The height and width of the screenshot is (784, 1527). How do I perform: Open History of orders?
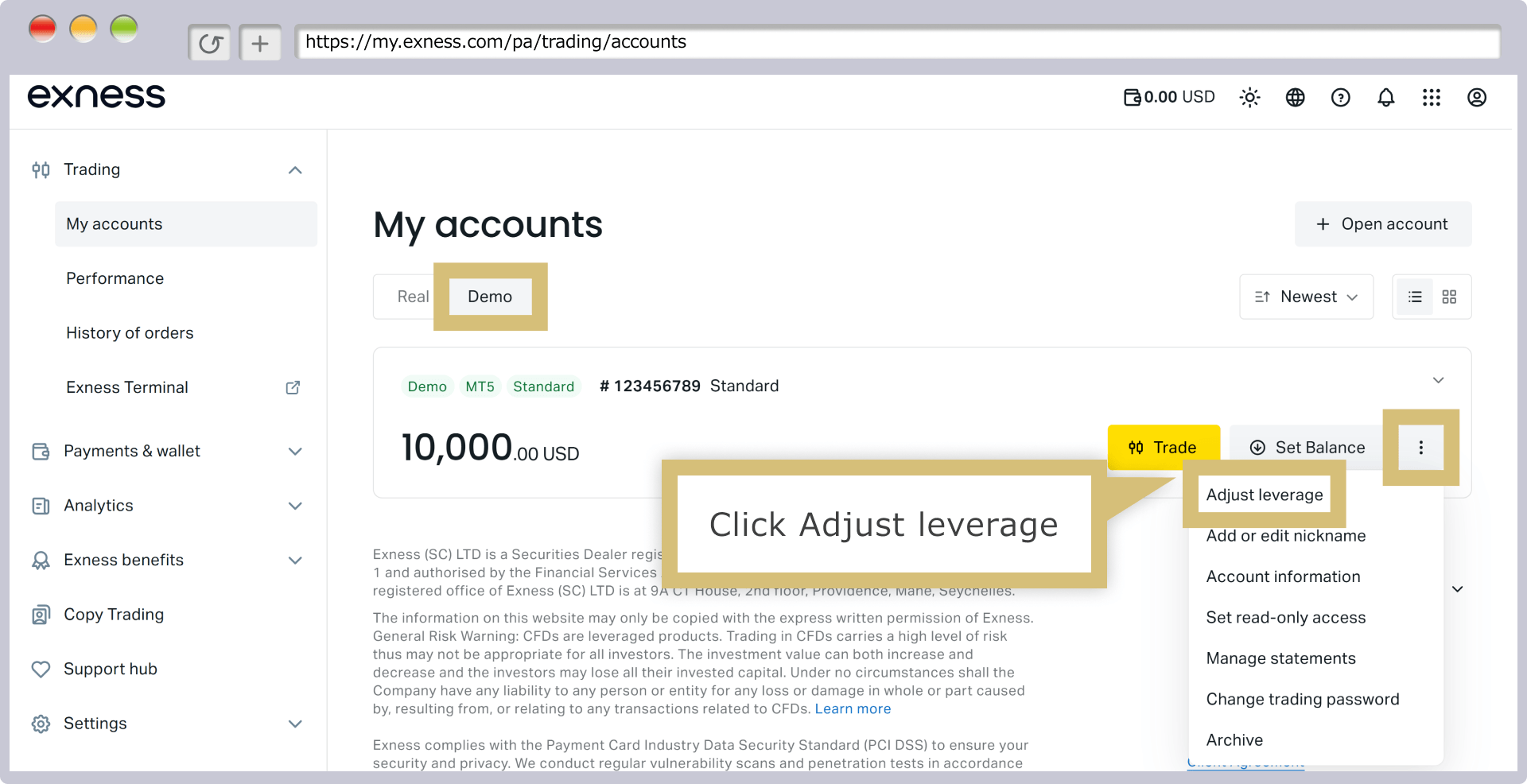130,333
